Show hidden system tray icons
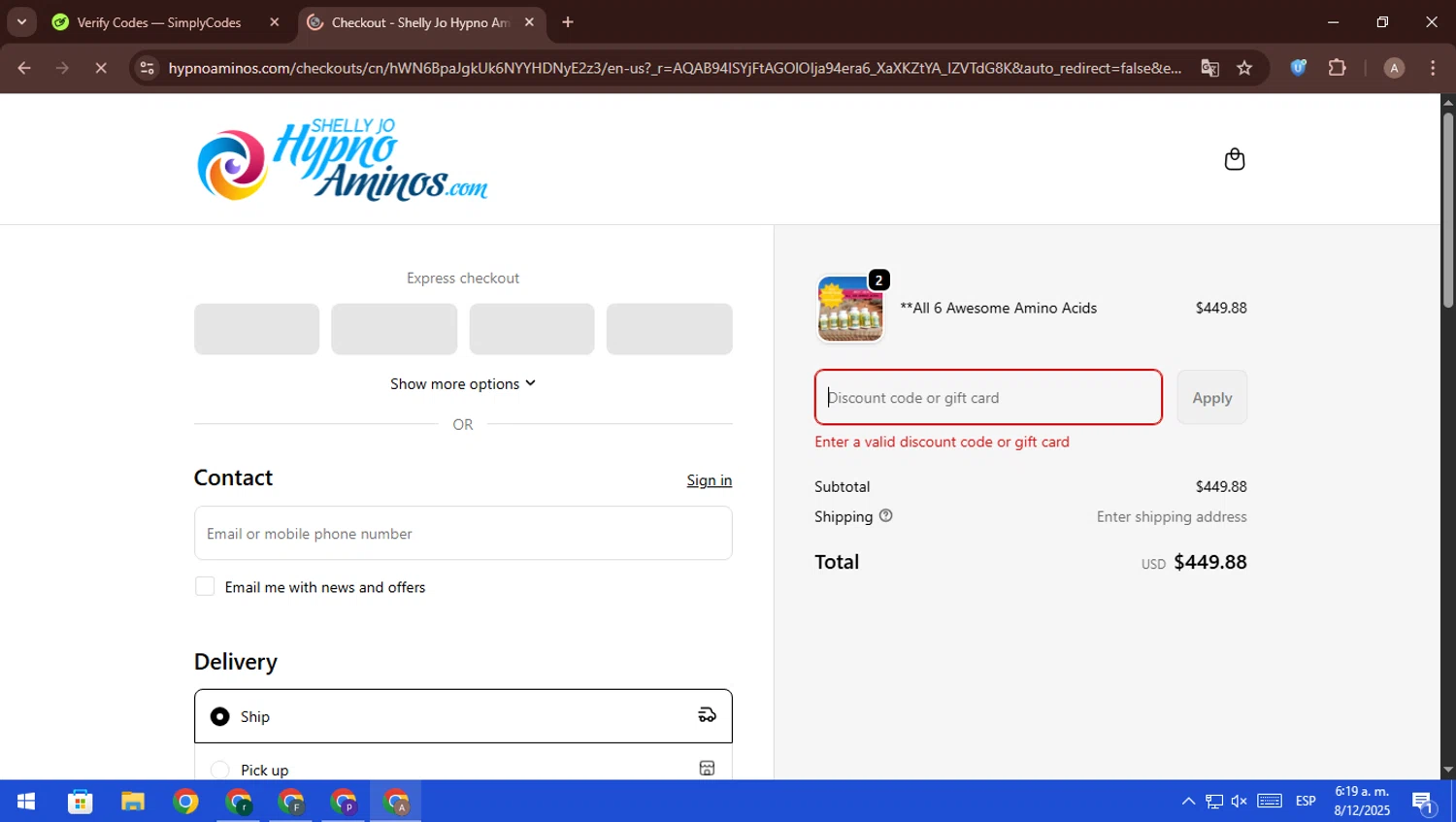The image size is (1456, 822). coord(1188,801)
